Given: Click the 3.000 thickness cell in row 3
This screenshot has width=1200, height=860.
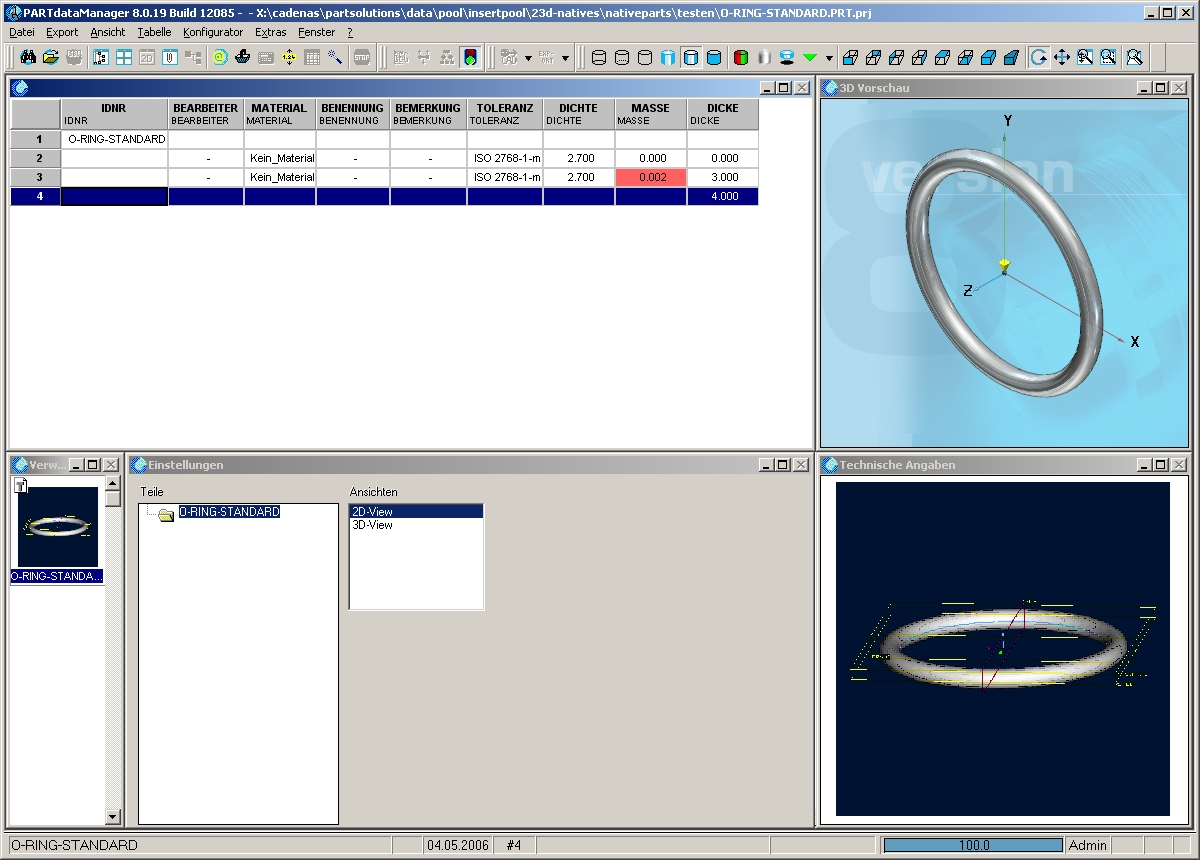Looking at the screenshot, I should pos(723,177).
